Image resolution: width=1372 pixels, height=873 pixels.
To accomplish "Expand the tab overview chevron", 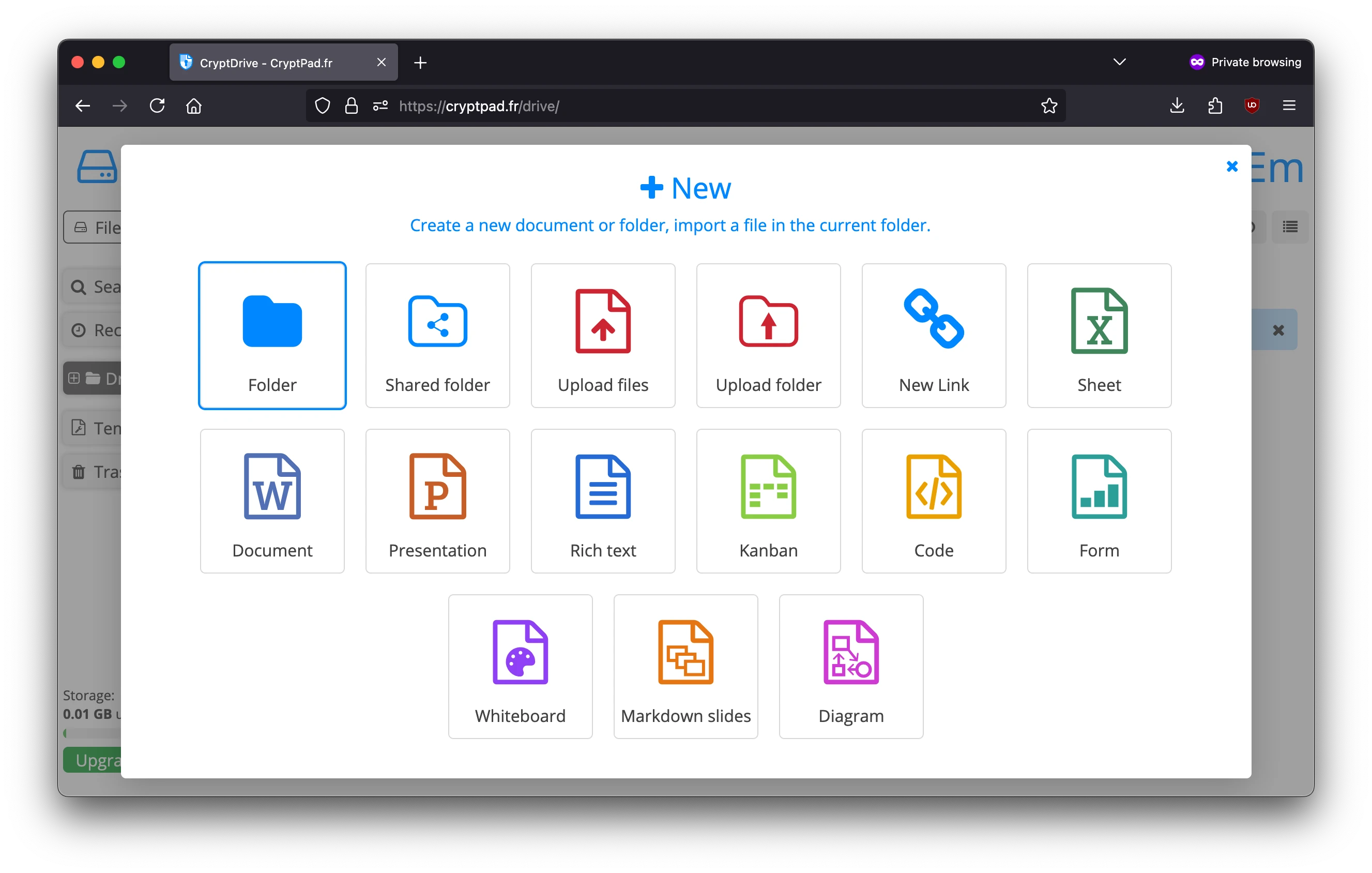I will 1119,62.
